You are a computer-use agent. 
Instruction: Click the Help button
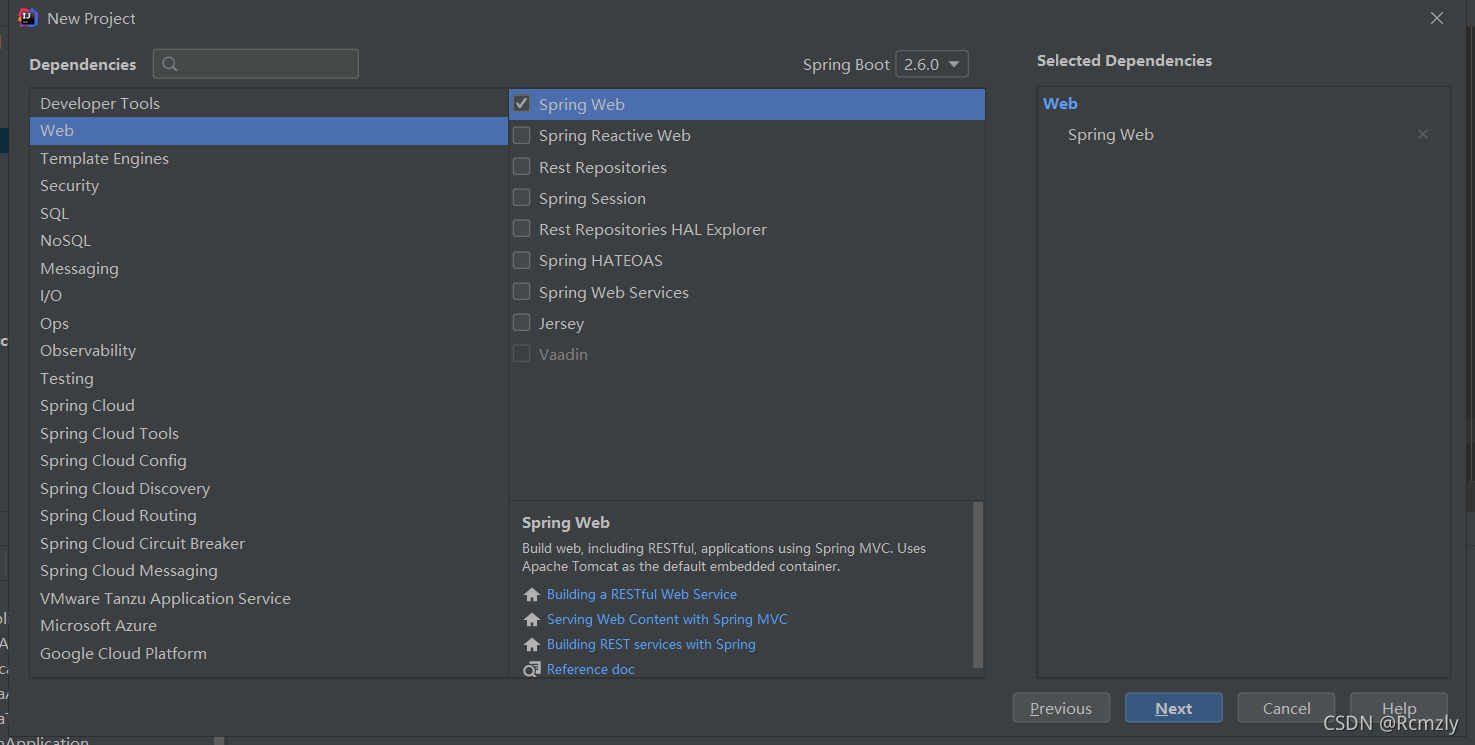point(1399,708)
